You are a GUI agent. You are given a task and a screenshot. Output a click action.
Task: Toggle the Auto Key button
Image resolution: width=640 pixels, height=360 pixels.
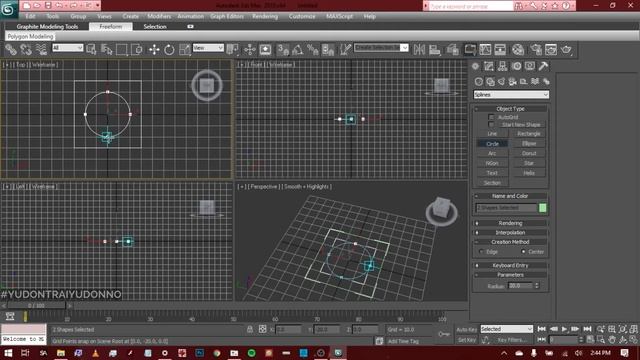coord(466,330)
